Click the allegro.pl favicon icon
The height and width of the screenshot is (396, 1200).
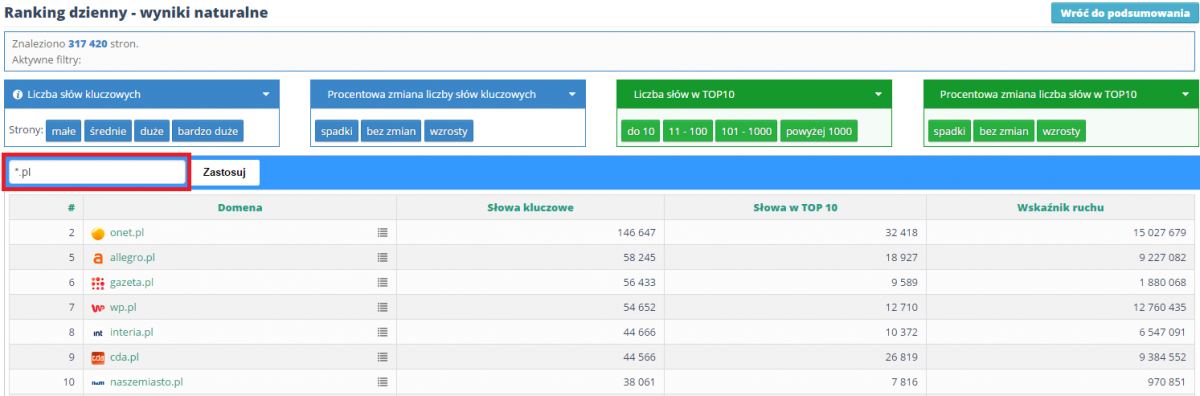point(98,258)
